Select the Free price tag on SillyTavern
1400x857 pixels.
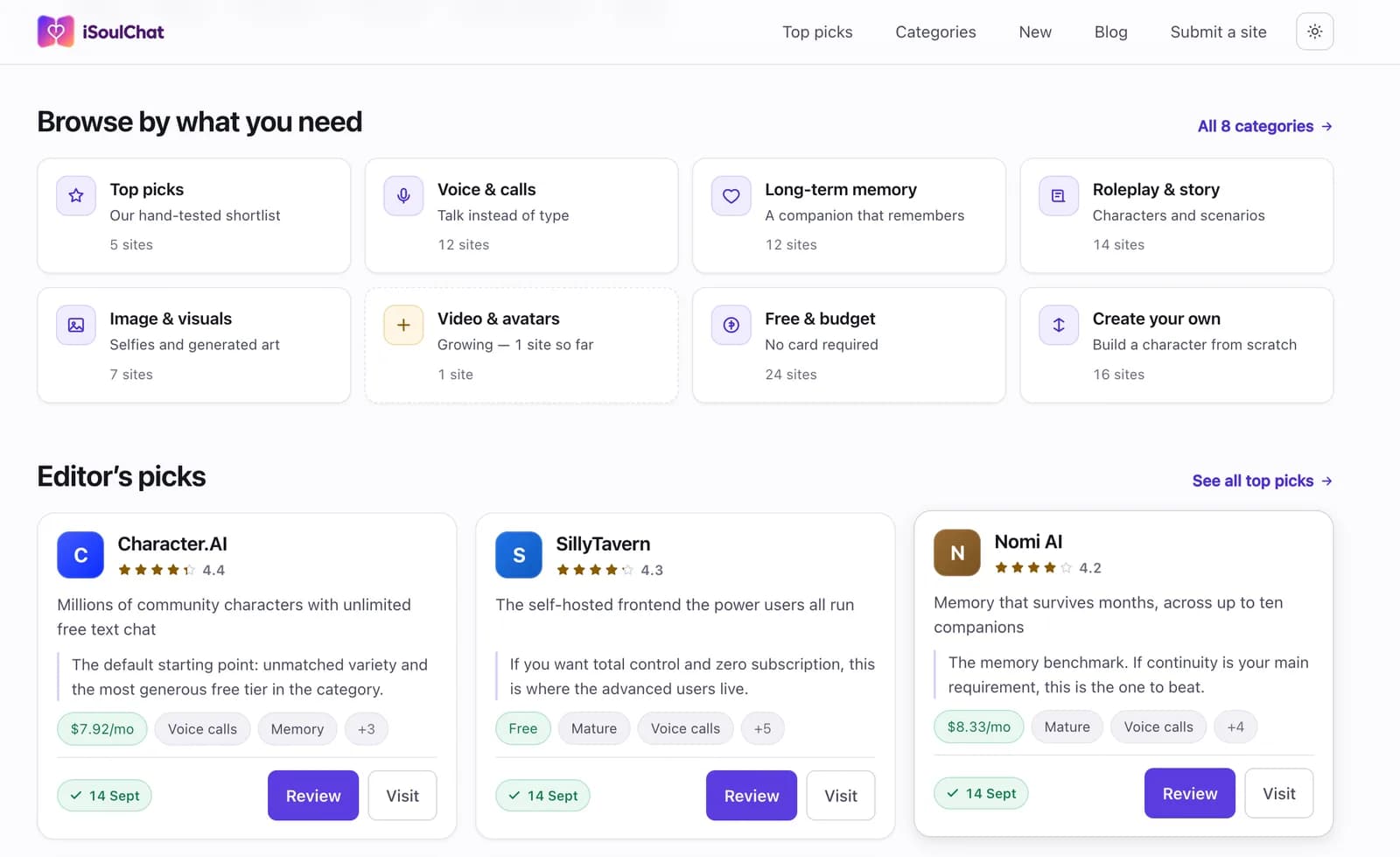point(523,728)
